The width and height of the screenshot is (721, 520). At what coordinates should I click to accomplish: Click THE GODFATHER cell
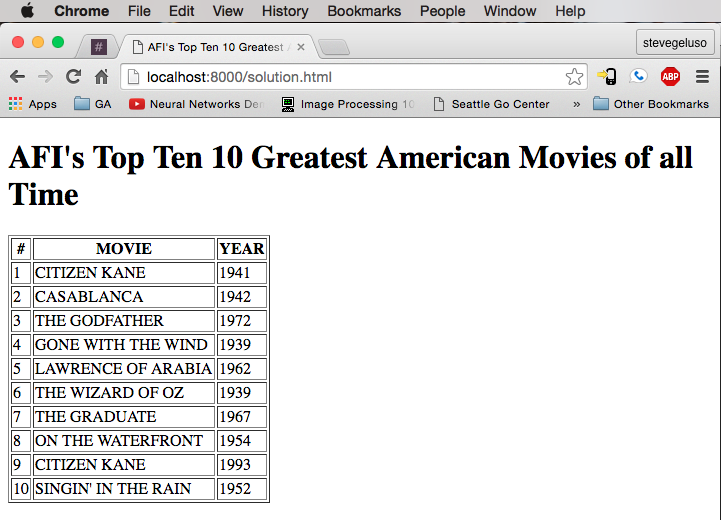point(124,320)
